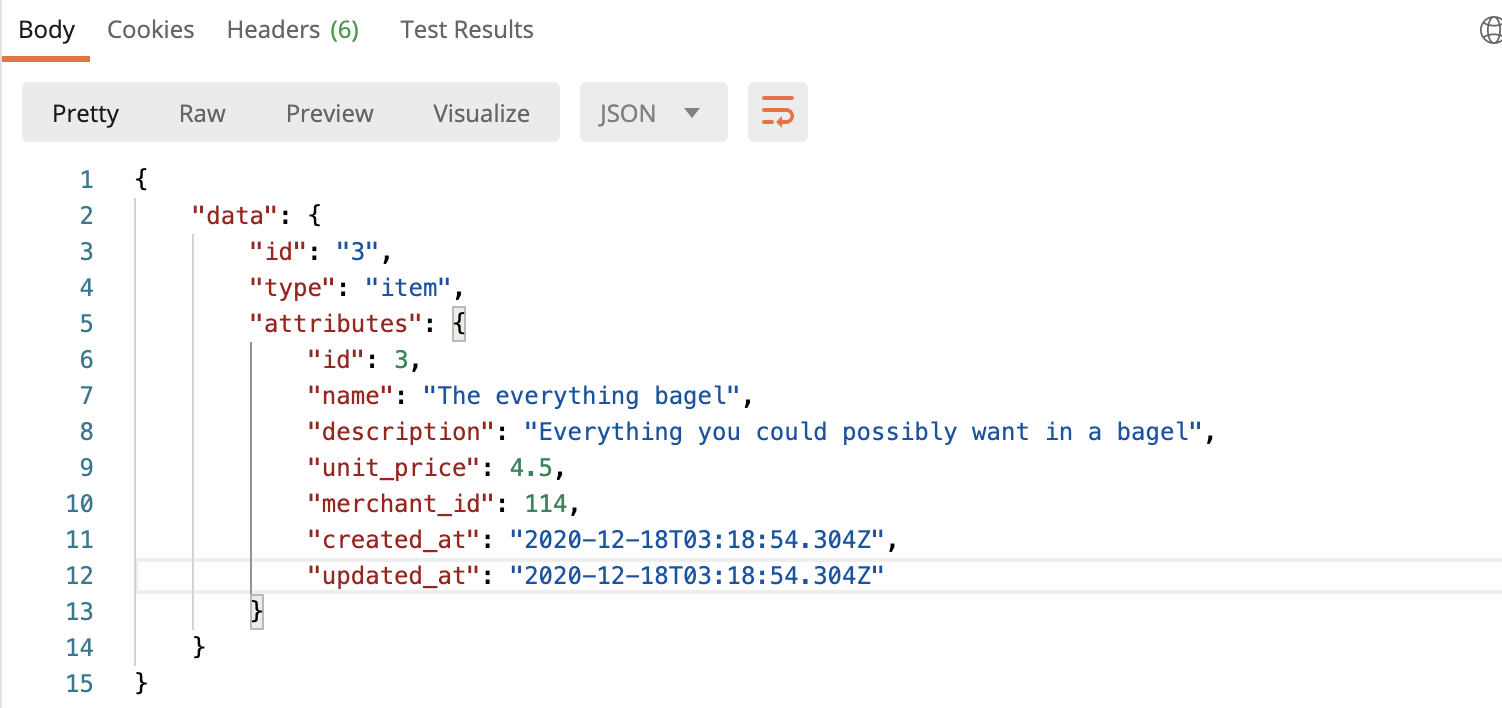The image size is (1502, 708).
Task: Click the description value about the bagel
Action: 862,432
